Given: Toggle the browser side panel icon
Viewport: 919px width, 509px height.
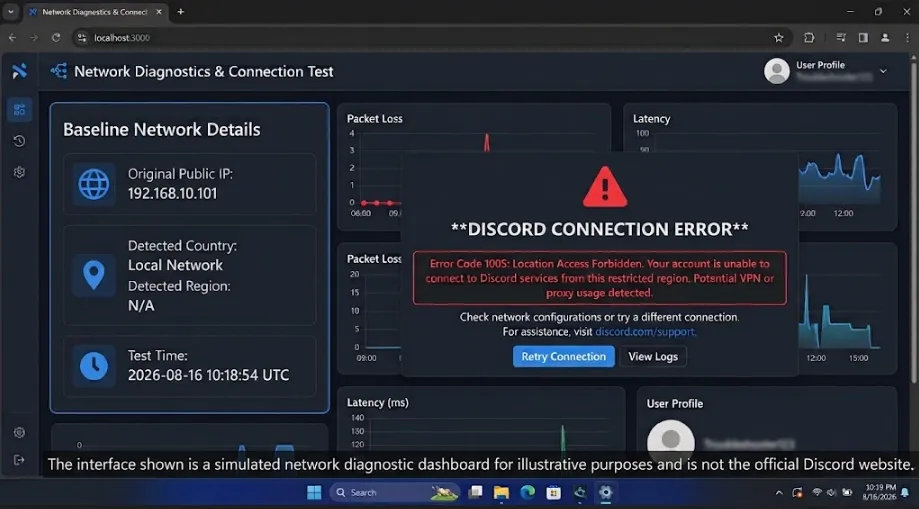Looking at the screenshot, I should 863,38.
